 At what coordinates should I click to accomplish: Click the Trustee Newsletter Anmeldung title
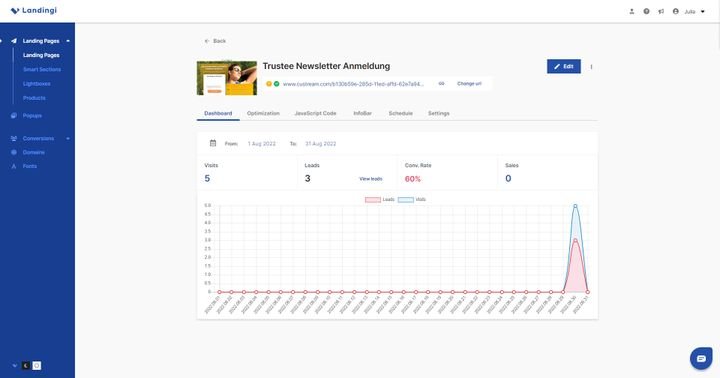(326, 66)
